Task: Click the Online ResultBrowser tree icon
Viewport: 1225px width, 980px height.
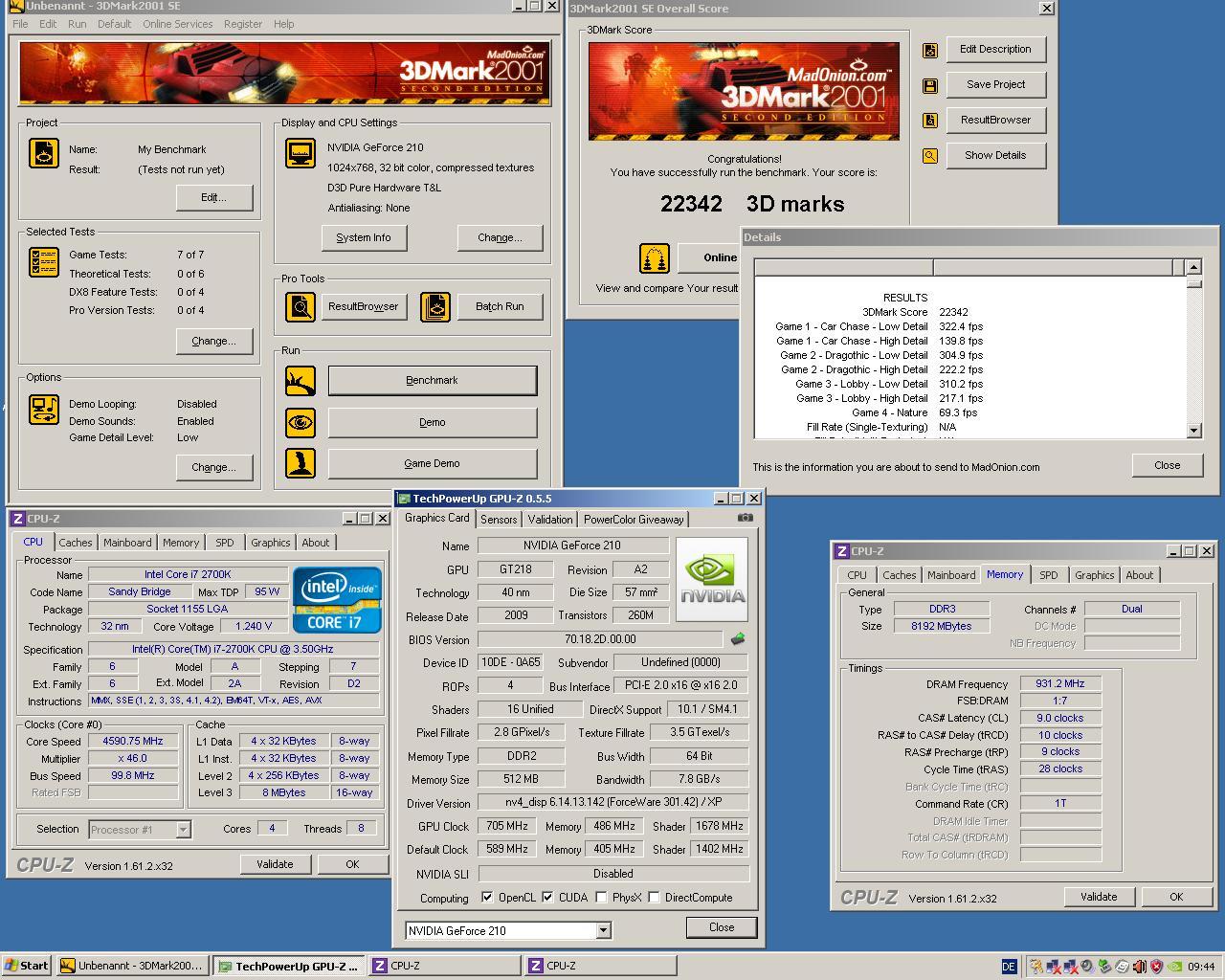Action: tap(655, 258)
